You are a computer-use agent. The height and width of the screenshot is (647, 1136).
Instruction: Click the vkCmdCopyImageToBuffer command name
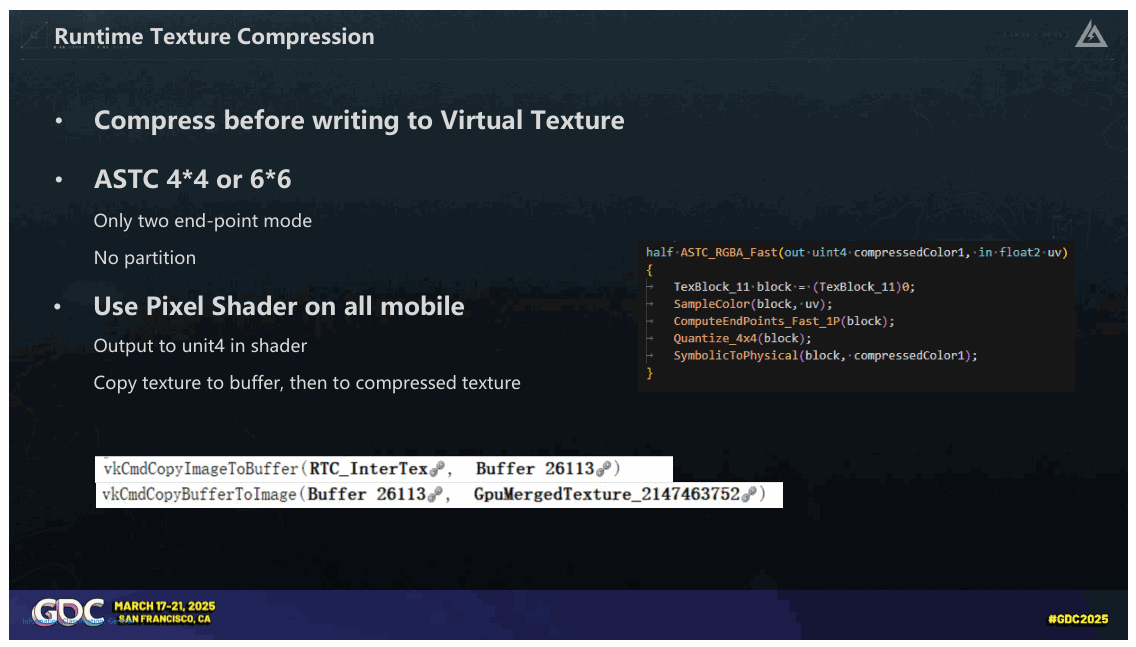click(x=201, y=469)
